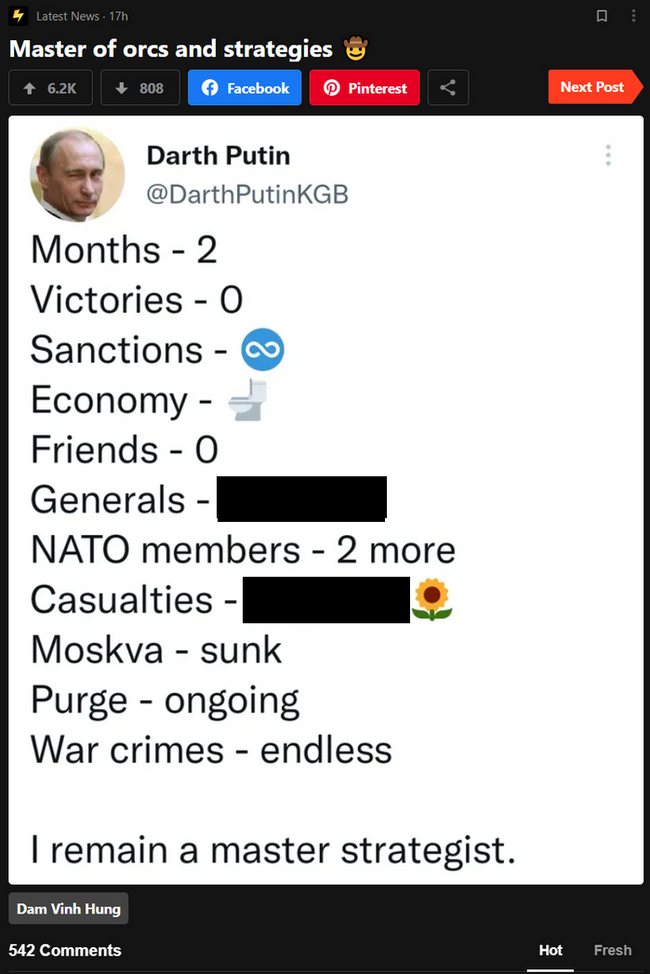
Task: Open the tweet's three-dot menu
Action: [x=608, y=155]
